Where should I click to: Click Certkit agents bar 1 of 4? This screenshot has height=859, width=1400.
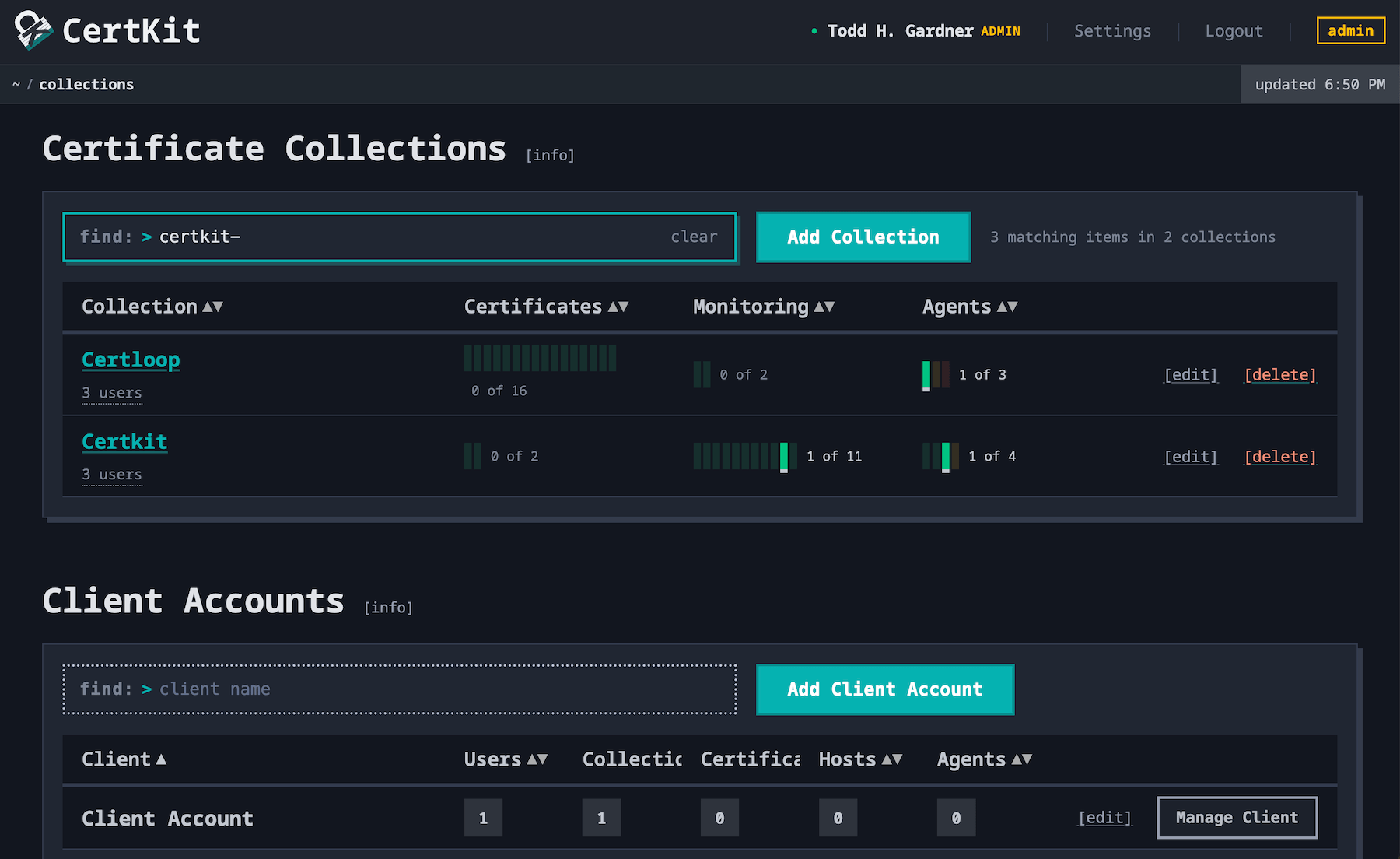[940, 456]
